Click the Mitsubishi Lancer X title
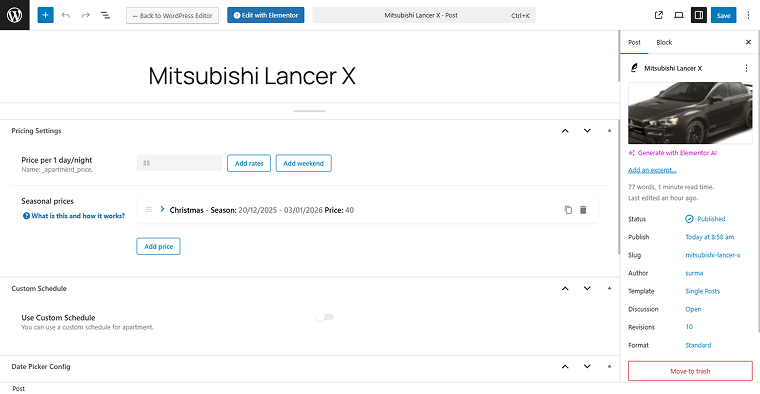 [252, 76]
